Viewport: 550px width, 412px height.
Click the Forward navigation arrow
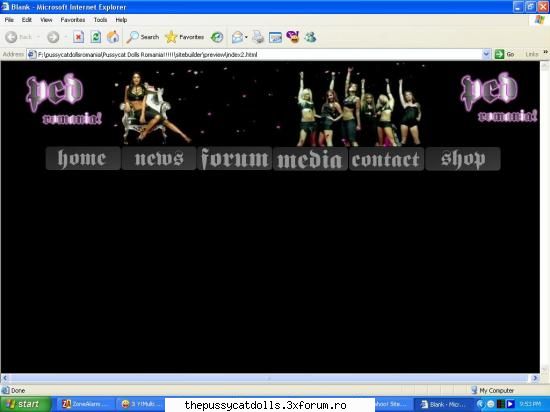[53, 37]
